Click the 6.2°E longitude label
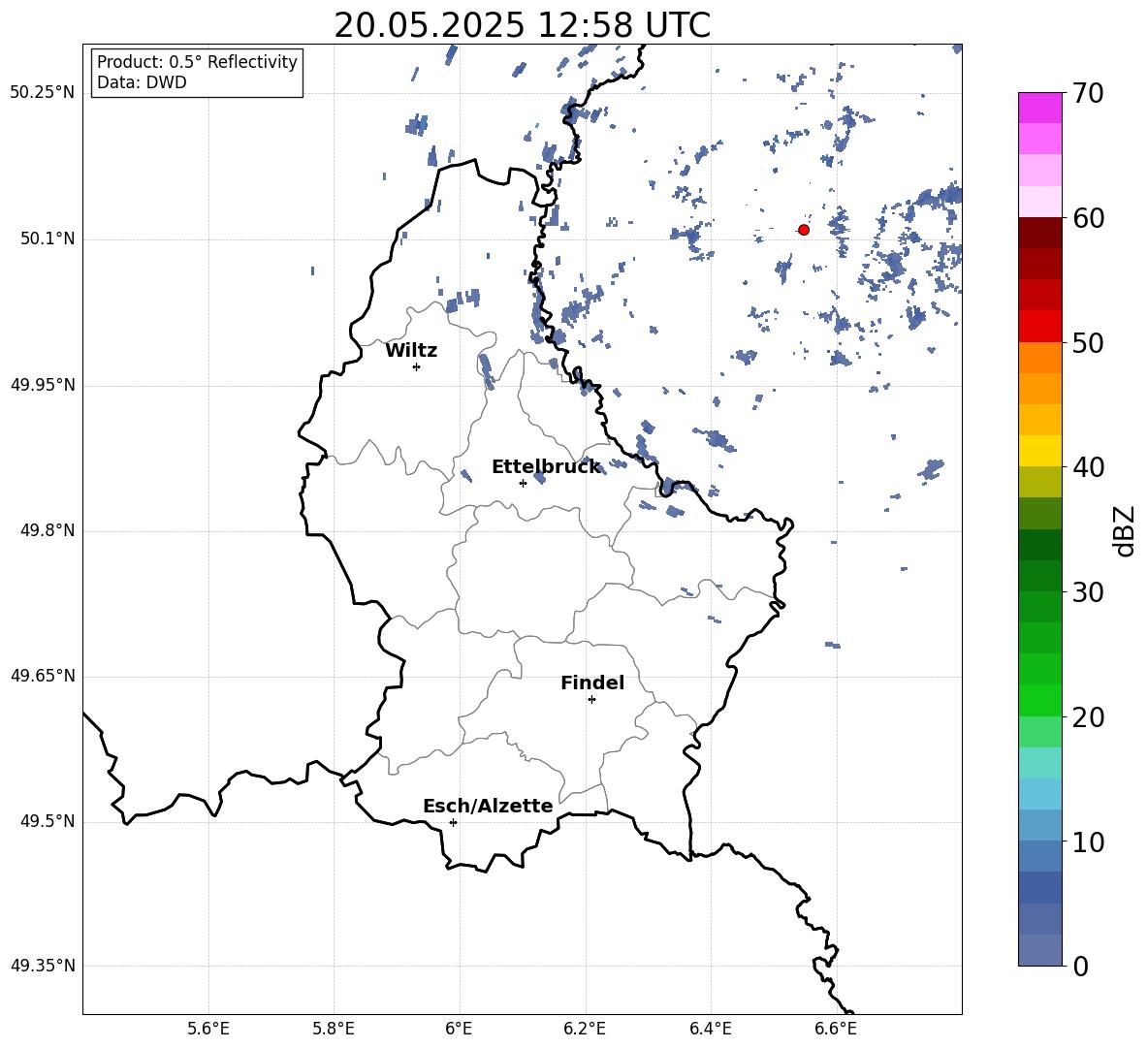Screen dimensions: 1148x1048 [x=585, y=1029]
